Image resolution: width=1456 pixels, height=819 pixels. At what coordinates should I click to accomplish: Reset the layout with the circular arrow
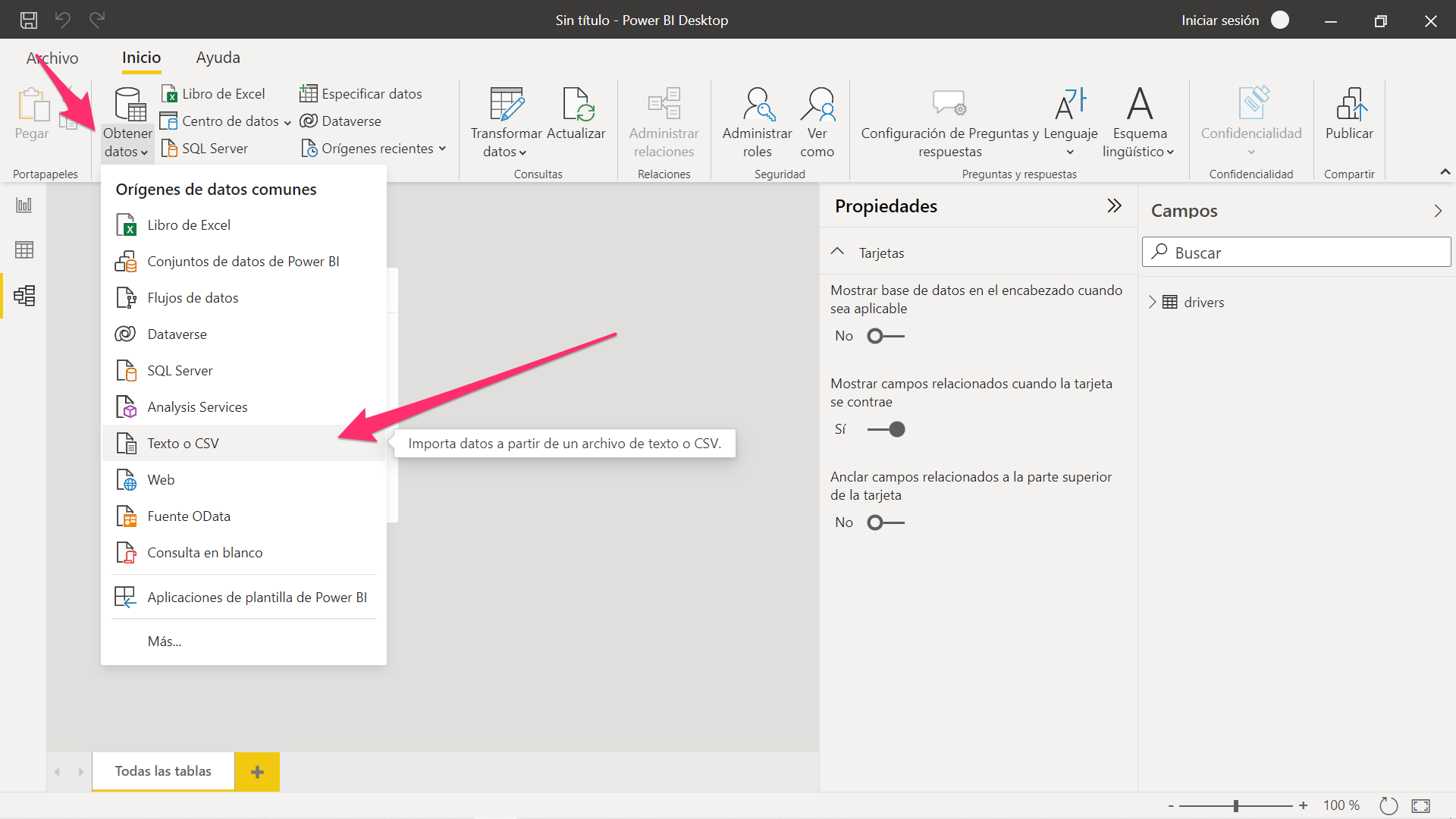[1389, 805]
